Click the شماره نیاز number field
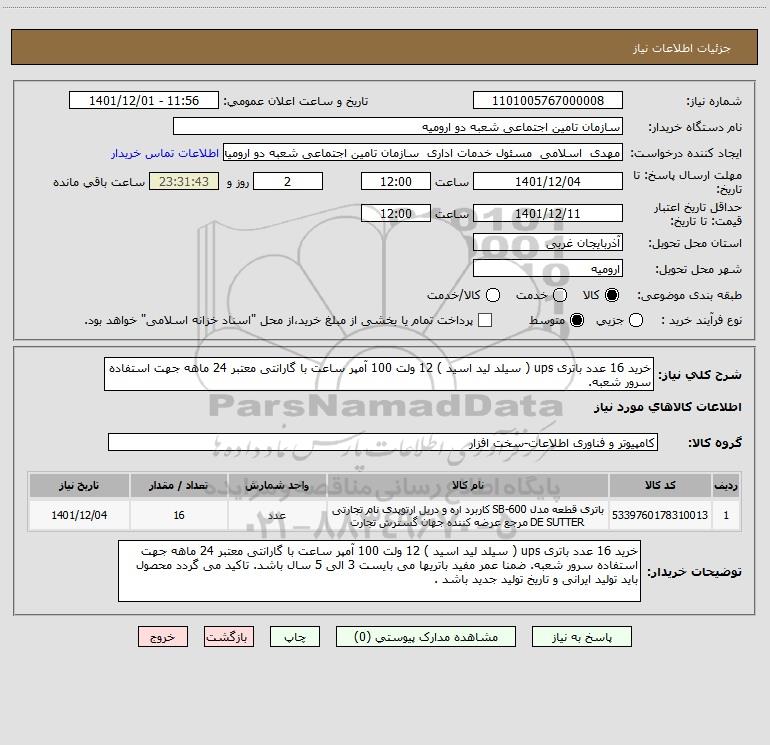The image size is (770, 745). (548, 101)
